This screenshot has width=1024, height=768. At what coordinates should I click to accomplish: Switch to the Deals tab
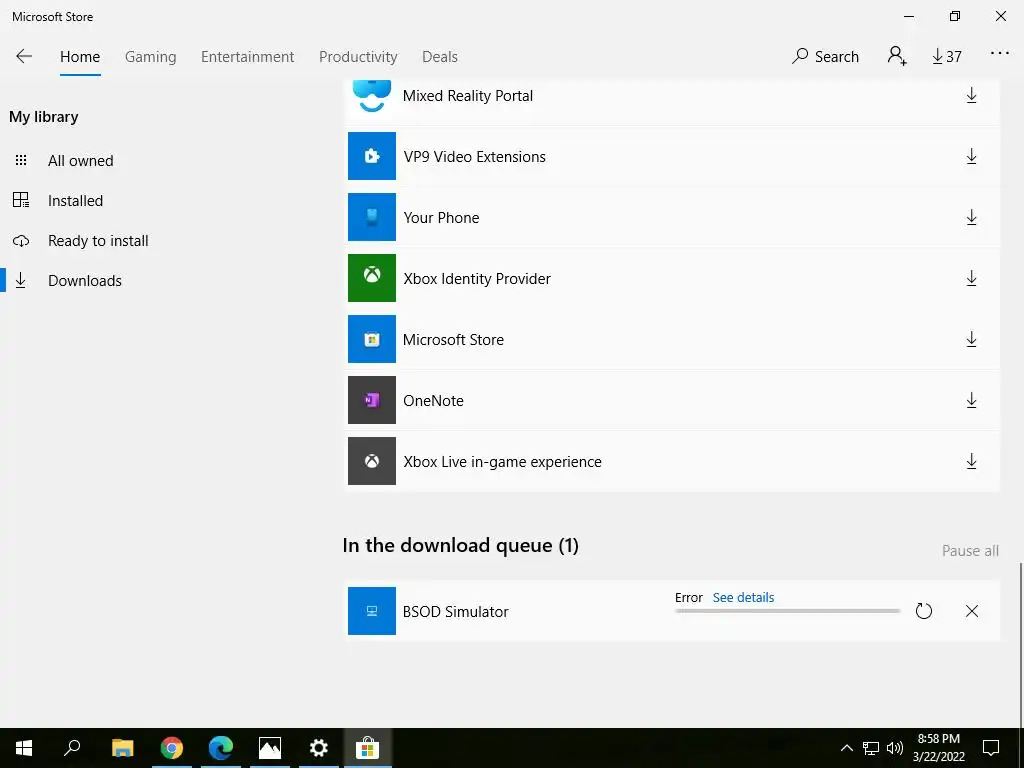pos(440,57)
